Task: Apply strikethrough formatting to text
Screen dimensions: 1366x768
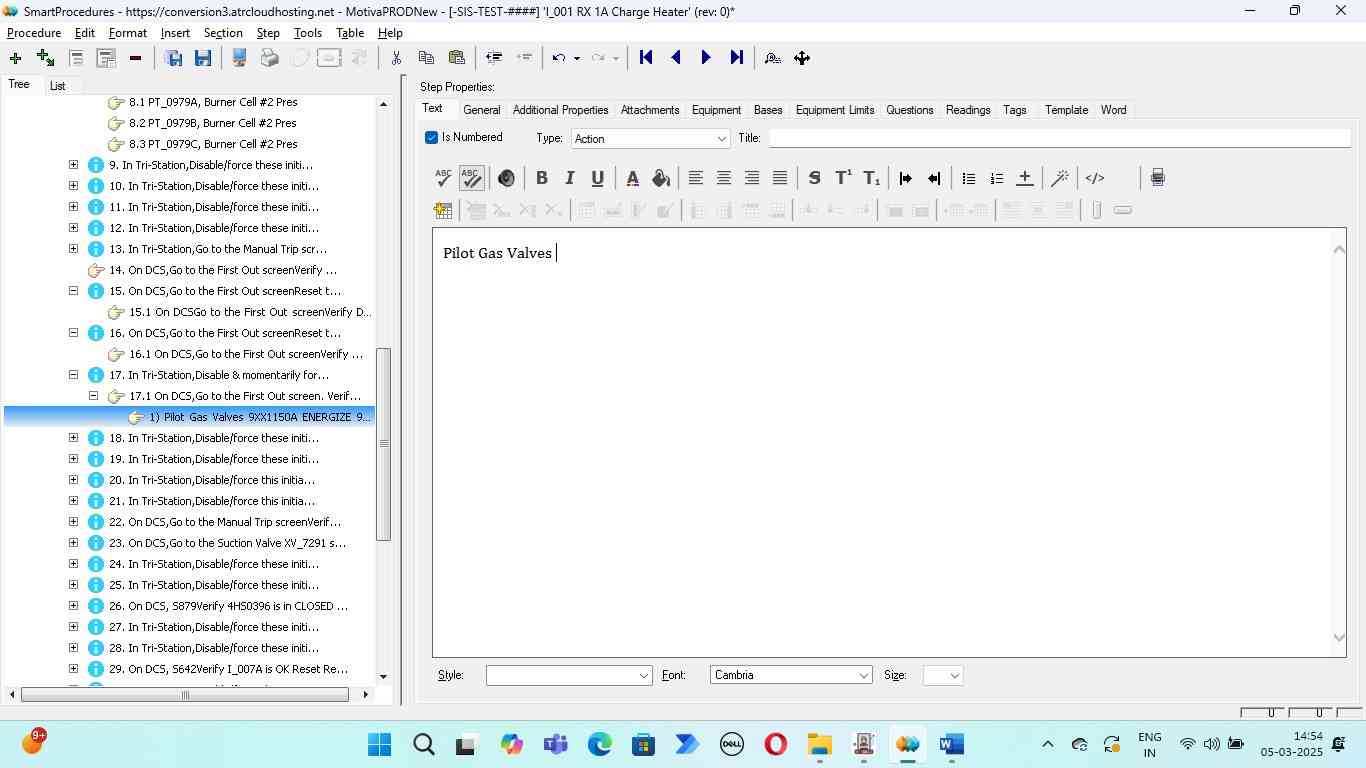Action: click(814, 178)
